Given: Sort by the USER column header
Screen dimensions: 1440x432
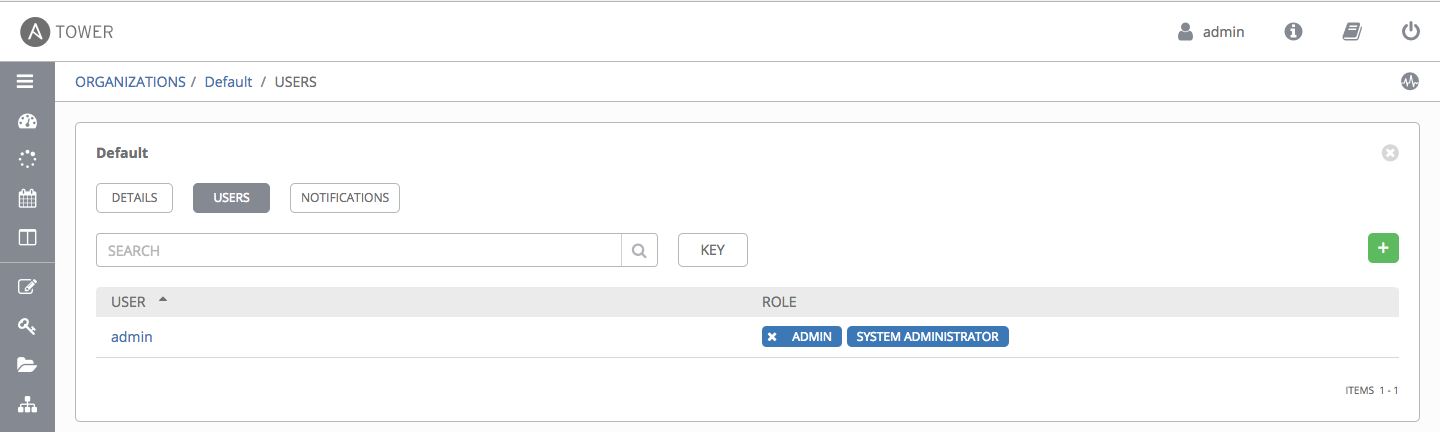Looking at the screenshot, I should pos(128,302).
